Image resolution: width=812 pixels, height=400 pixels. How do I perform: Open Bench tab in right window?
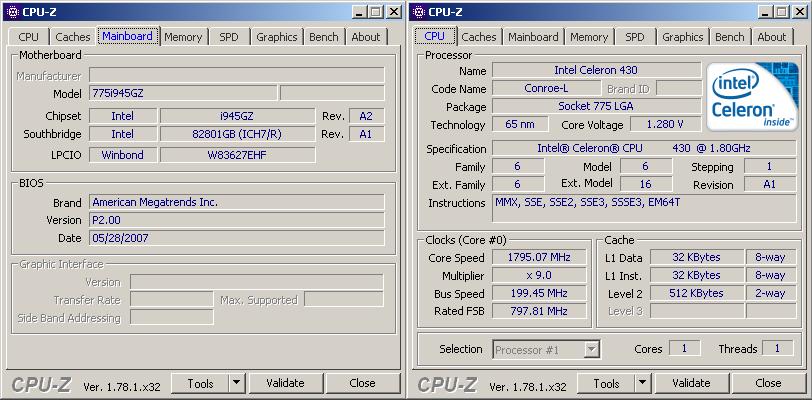pyautogui.click(x=730, y=37)
